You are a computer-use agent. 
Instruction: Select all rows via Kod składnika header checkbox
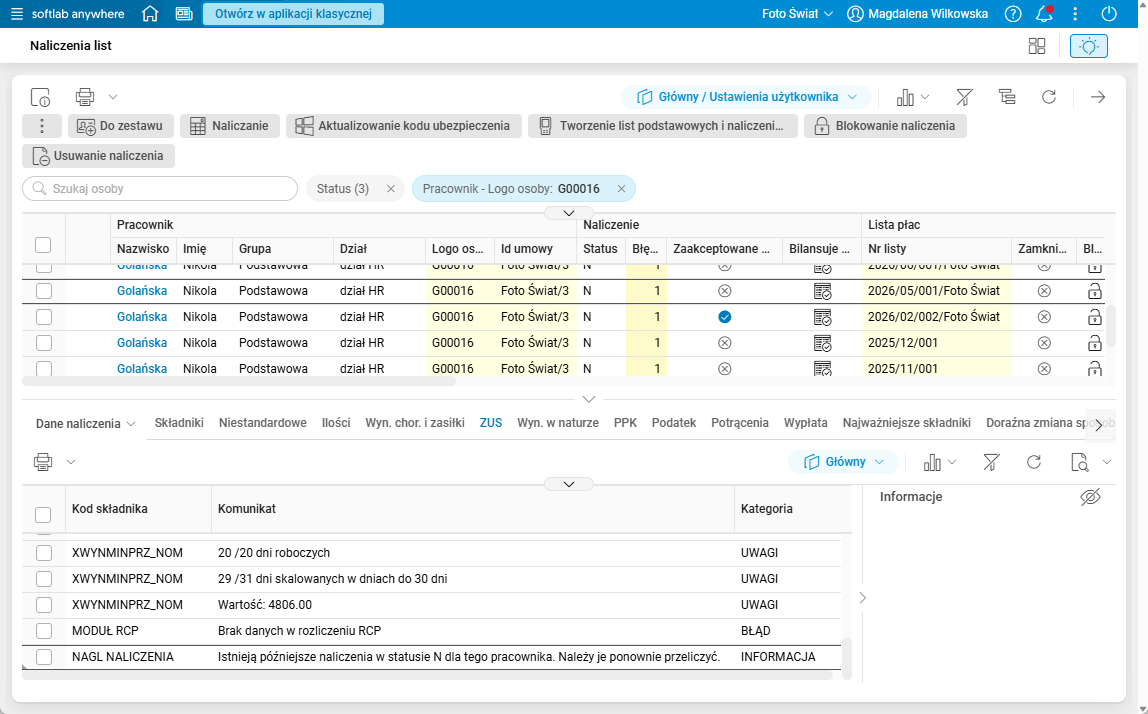point(43,515)
